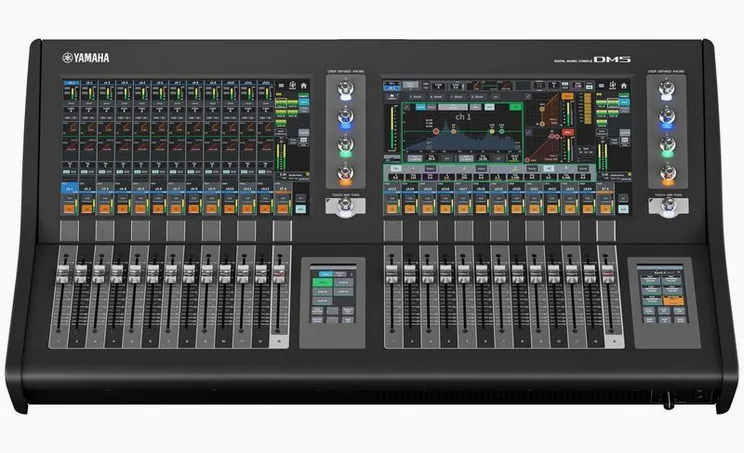Toggle first channel's orange ON button on right screen

(x=391, y=209)
